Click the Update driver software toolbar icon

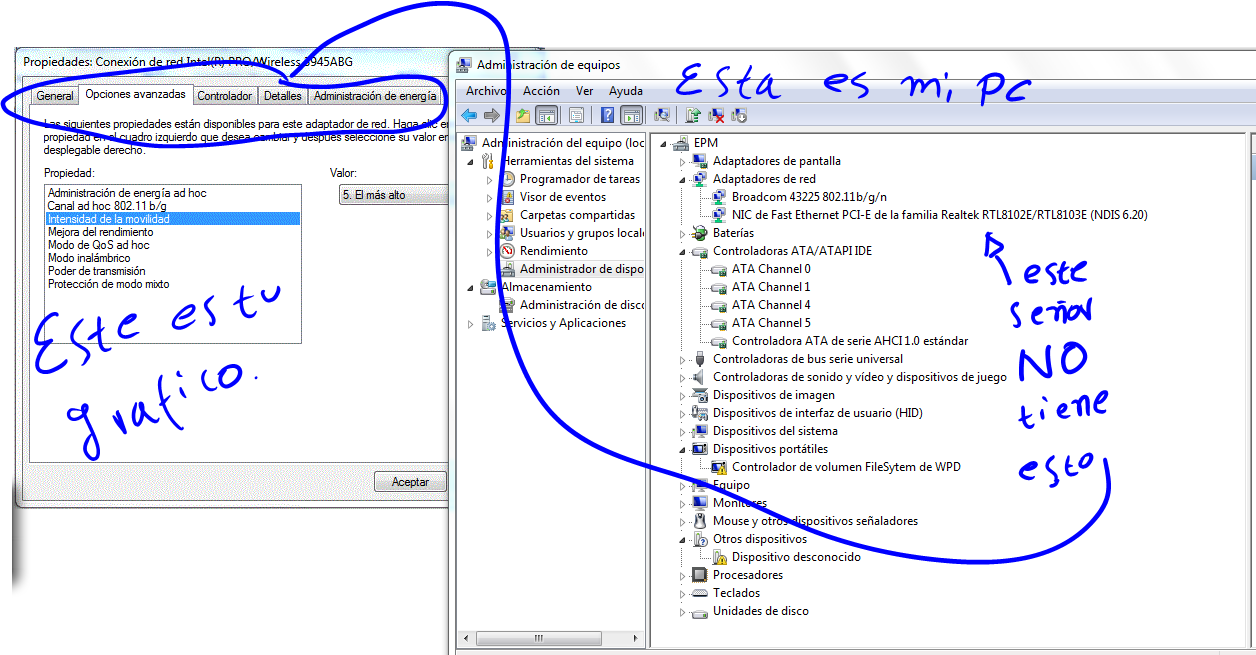(x=693, y=116)
